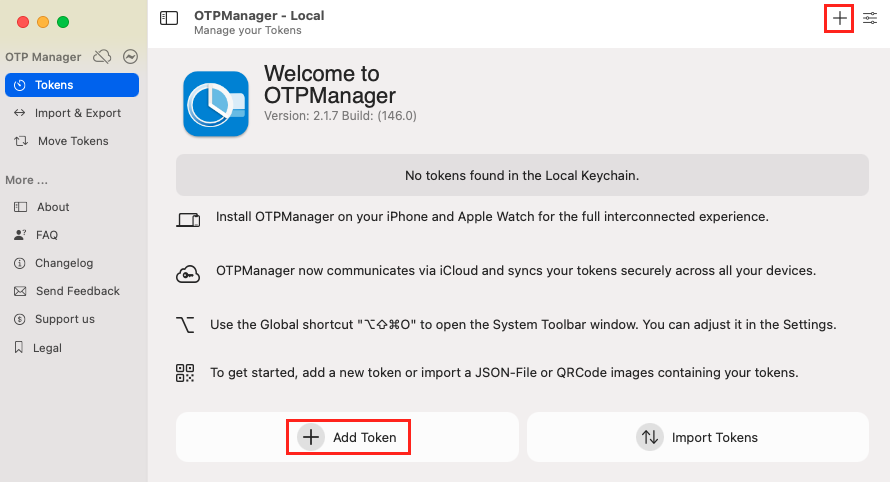
Task: Click the No tokens found banner
Action: (522, 175)
